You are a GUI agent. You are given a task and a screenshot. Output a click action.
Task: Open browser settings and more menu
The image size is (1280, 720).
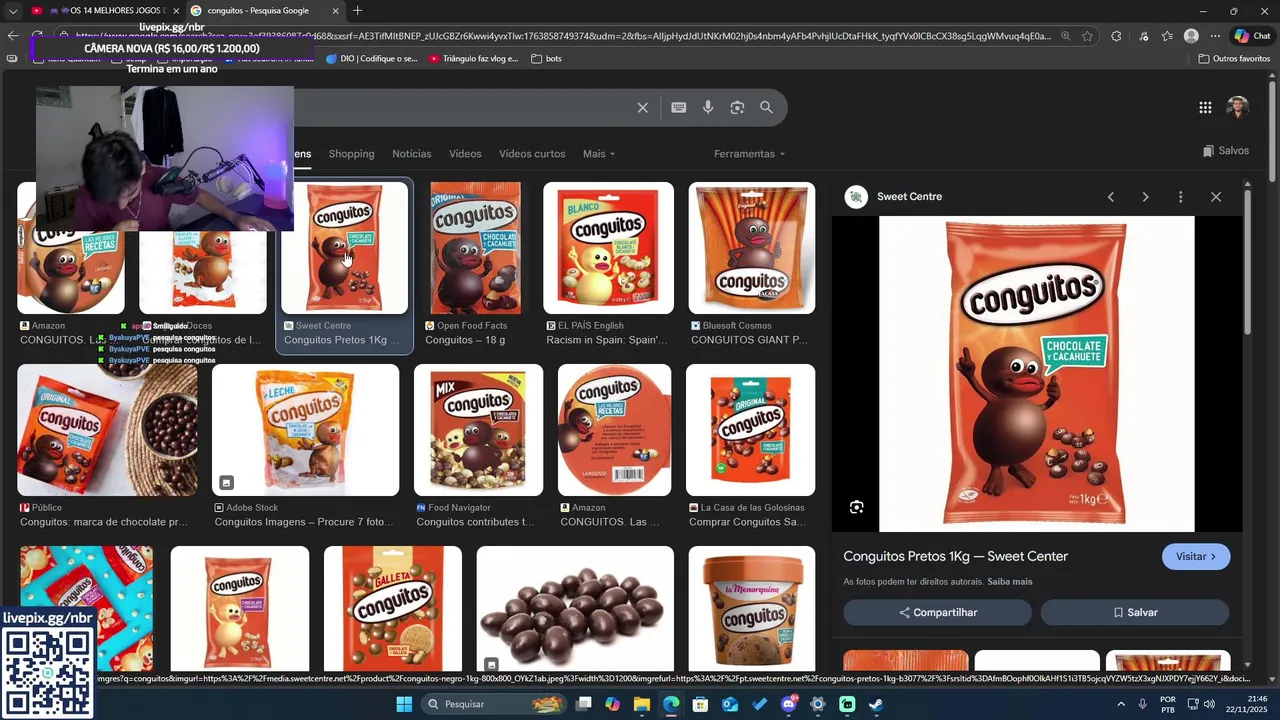pos(1215,36)
